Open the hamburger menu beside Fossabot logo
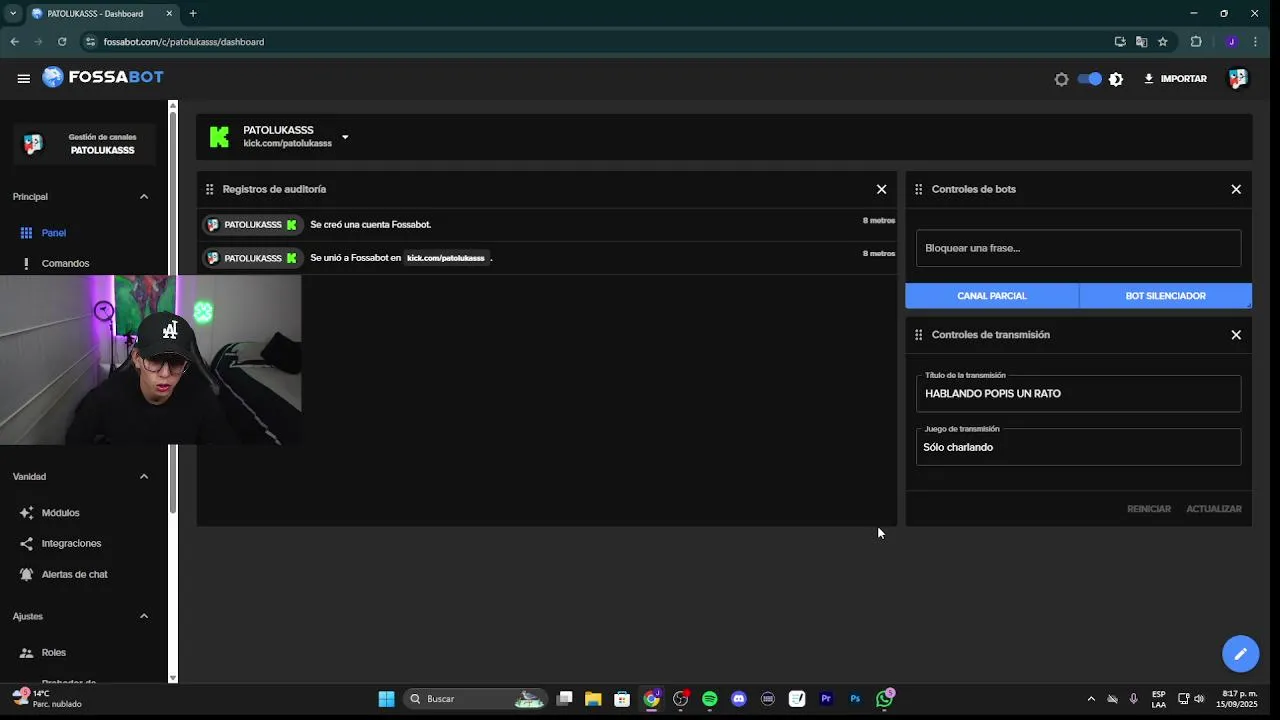The width and height of the screenshot is (1280, 720). point(23,79)
